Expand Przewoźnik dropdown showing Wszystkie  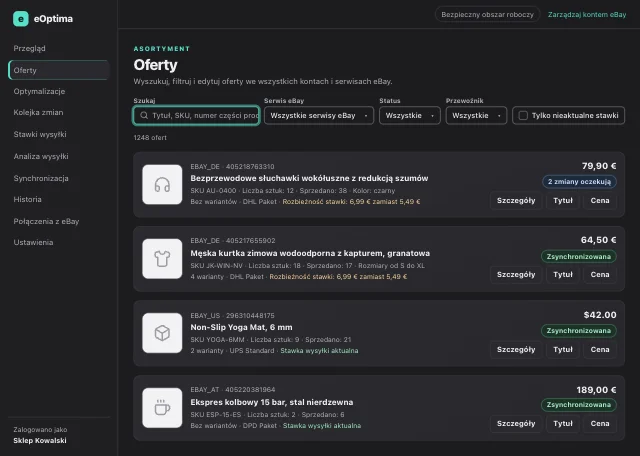[x=476, y=116]
